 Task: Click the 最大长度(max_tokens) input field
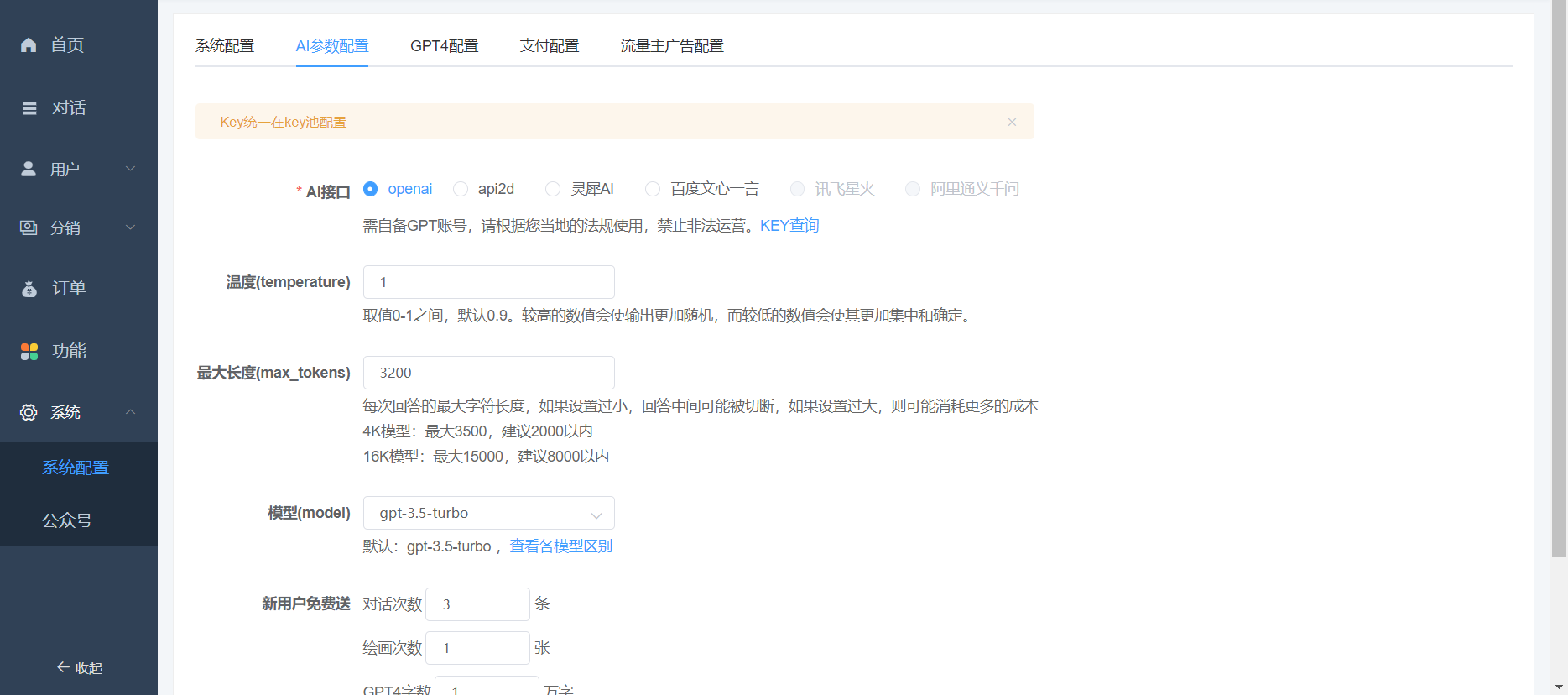[488, 373]
